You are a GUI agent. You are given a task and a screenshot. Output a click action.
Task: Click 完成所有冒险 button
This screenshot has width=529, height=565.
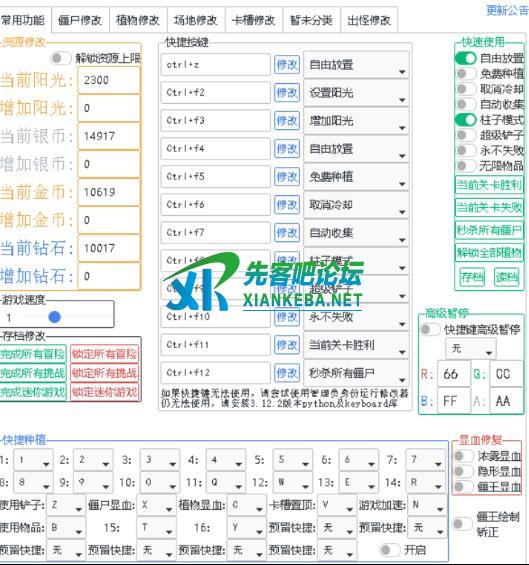click(x=33, y=354)
